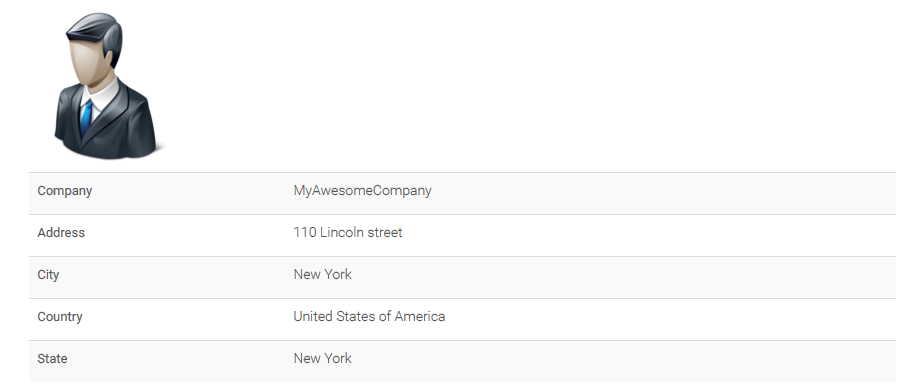
Task: Click the 110 Lincoln street value
Action: point(348,233)
